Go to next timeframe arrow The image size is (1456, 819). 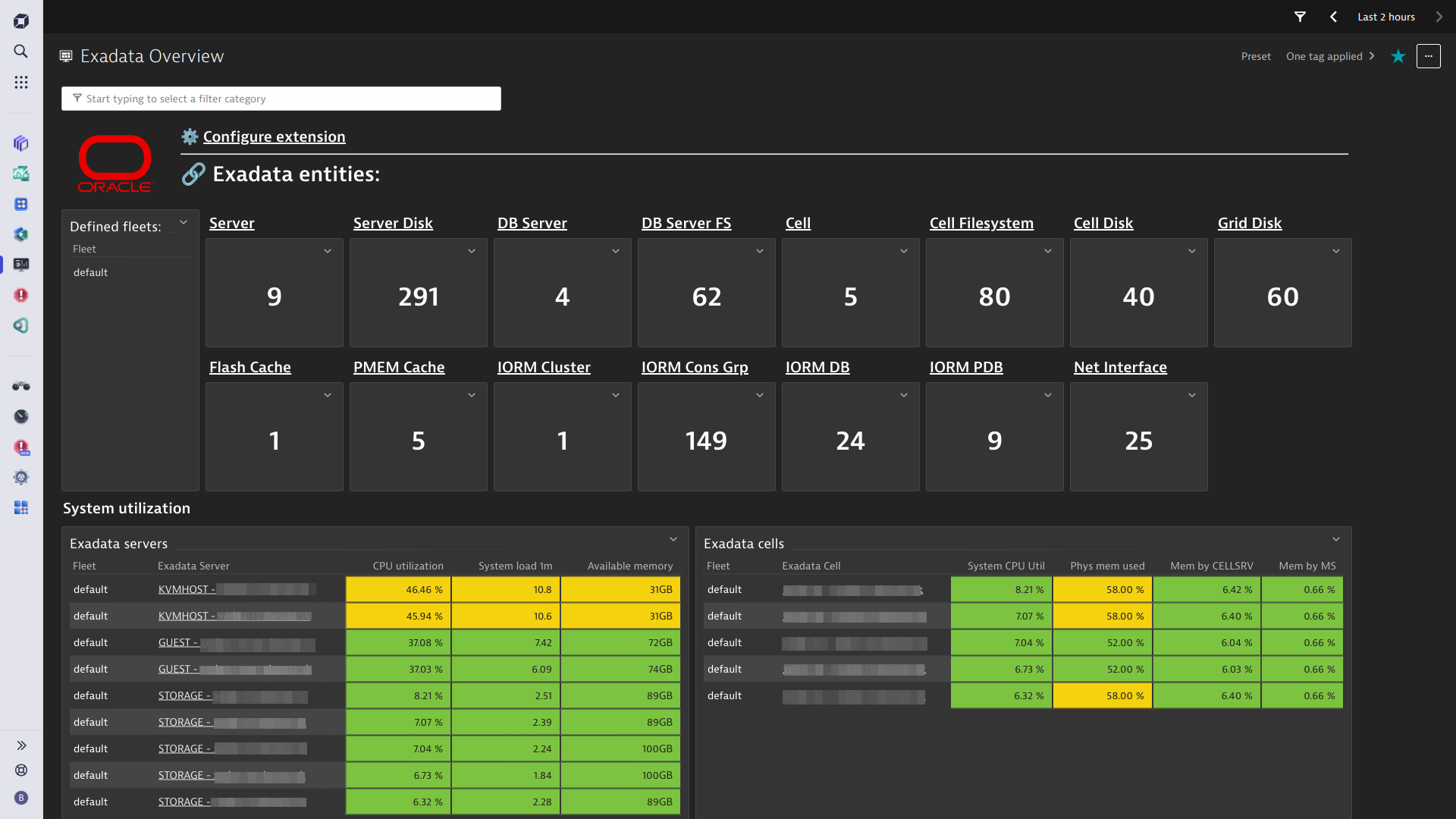coord(1439,17)
